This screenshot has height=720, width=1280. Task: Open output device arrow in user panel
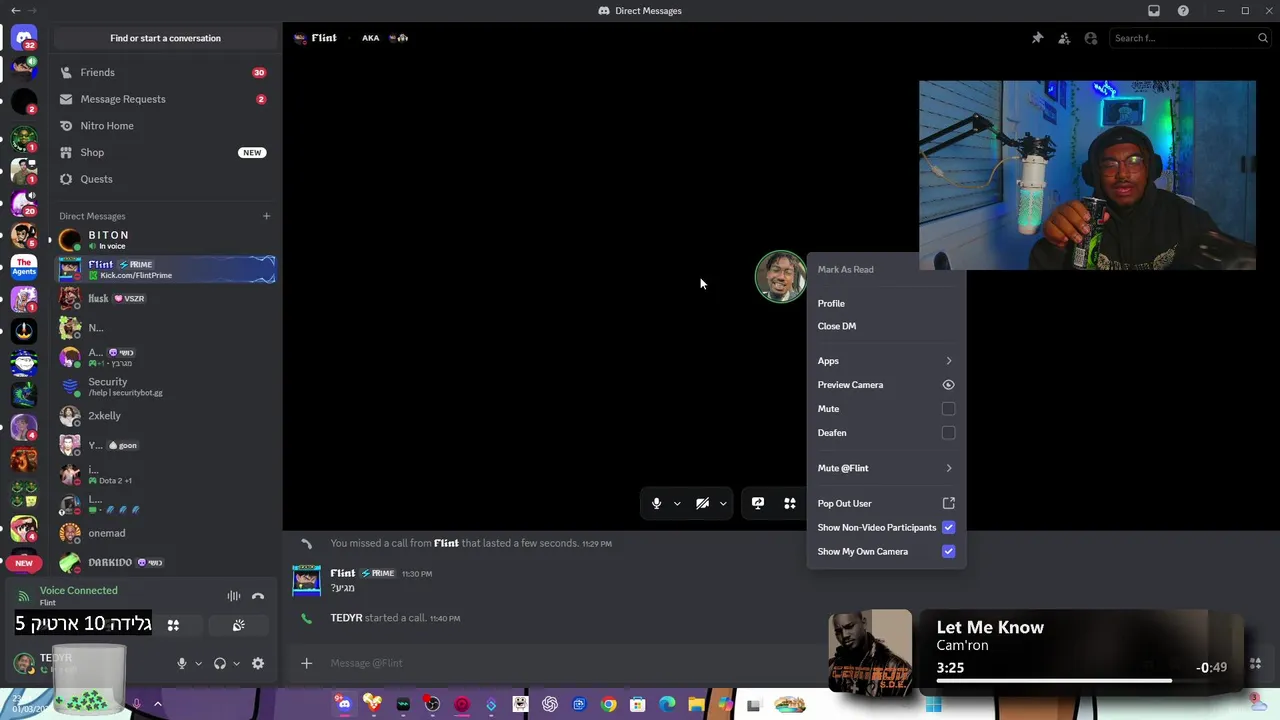point(236,663)
